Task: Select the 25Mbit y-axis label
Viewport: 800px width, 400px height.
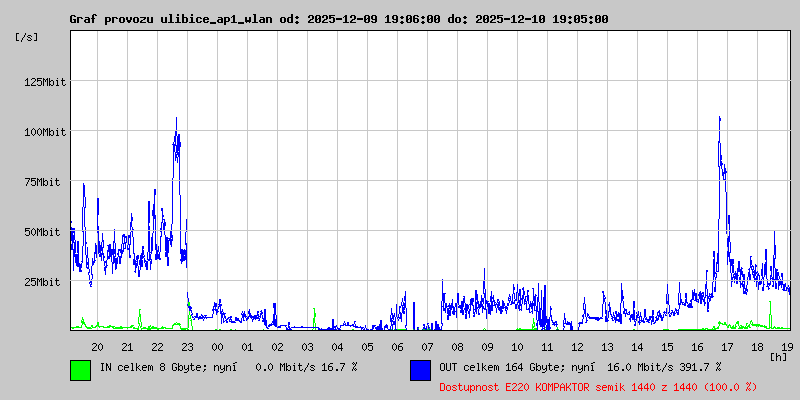Action: (x=47, y=282)
